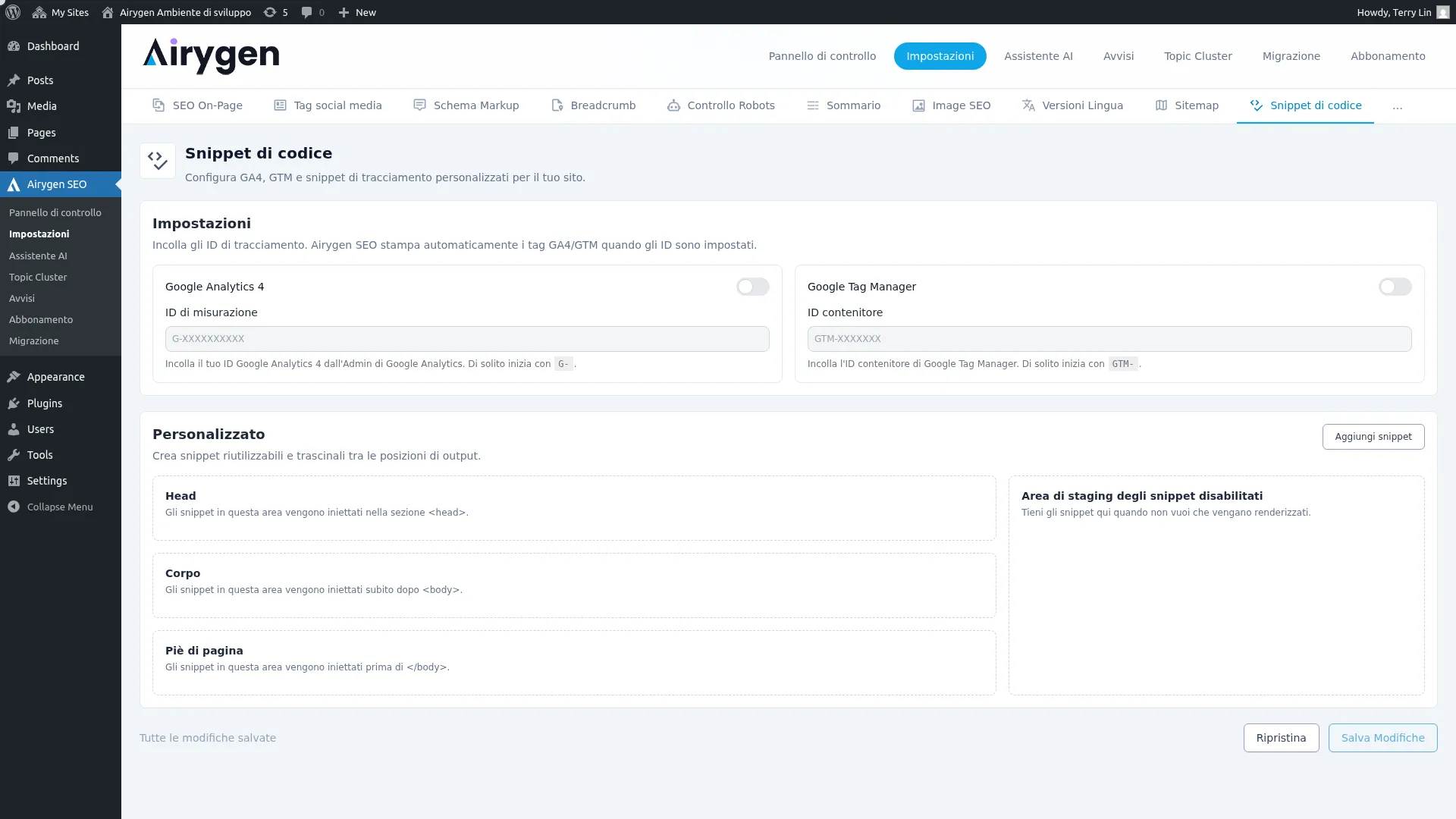1456x819 pixels.
Task: Click the Tools wrench icon
Action: (x=14, y=455)
